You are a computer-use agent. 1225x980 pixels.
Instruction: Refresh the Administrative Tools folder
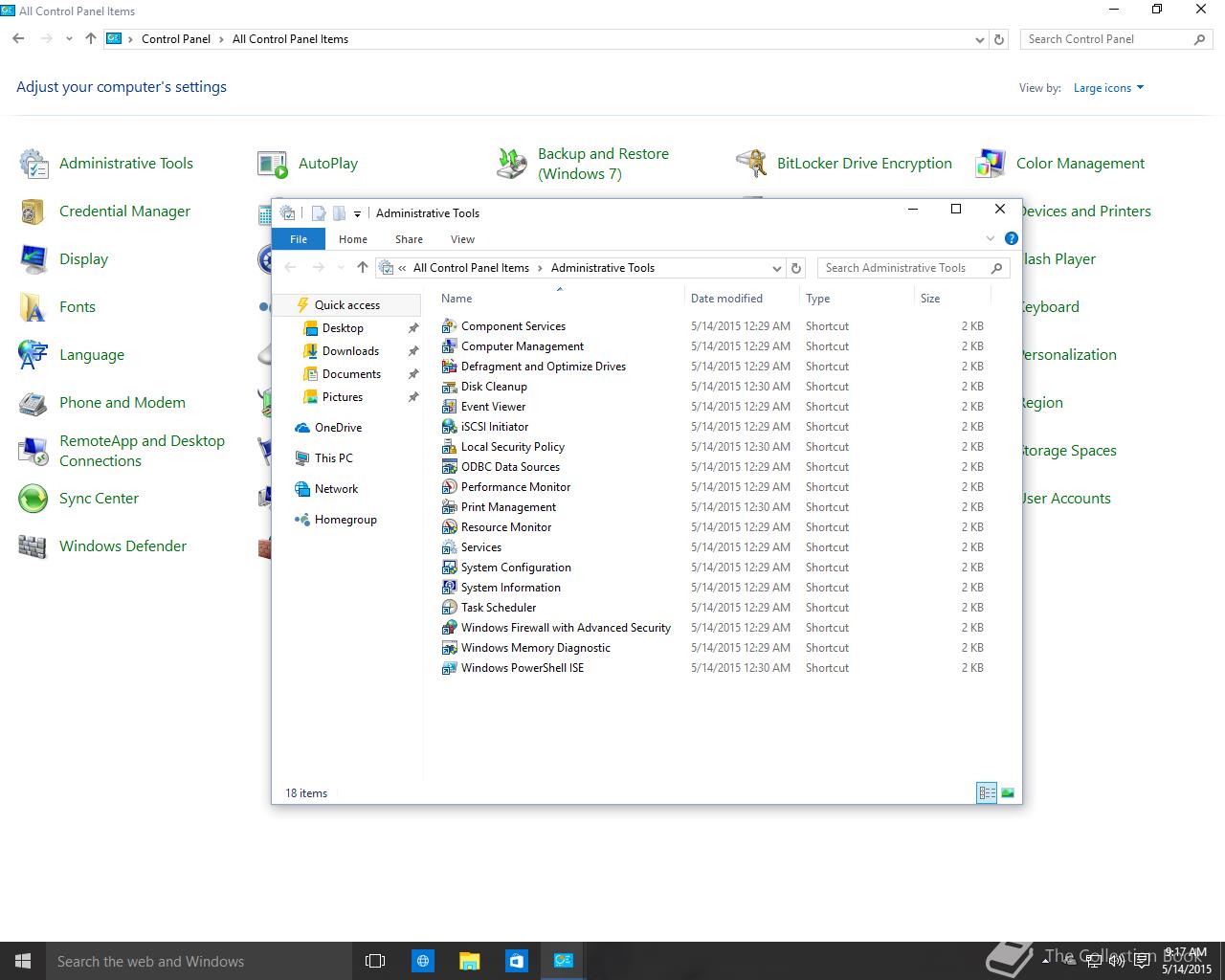coord(796,268)
